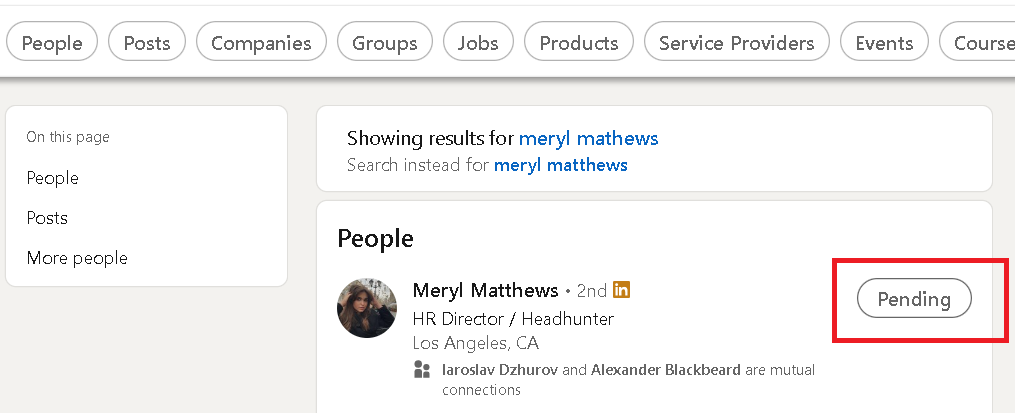
Task: Select the Posts filter pill
Action: pyautogui.click(x=147, y=43)
